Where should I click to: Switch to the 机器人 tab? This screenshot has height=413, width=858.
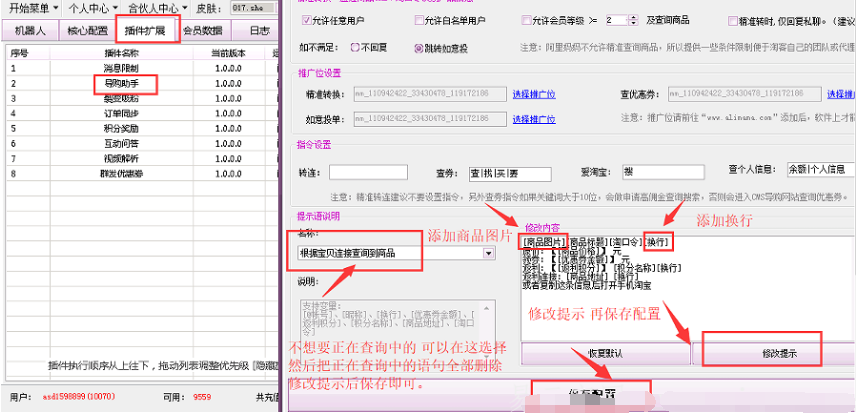27,30
